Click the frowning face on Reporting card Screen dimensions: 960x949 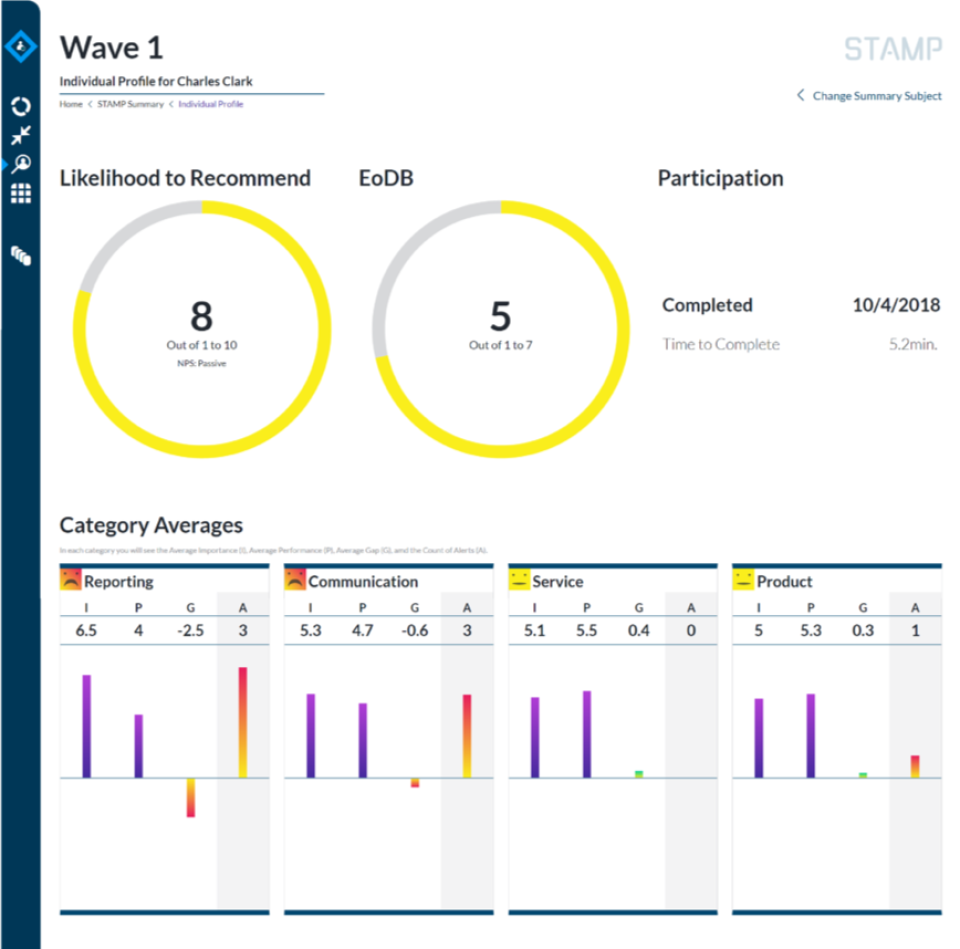pyautogui.click(x=70, y=581)
